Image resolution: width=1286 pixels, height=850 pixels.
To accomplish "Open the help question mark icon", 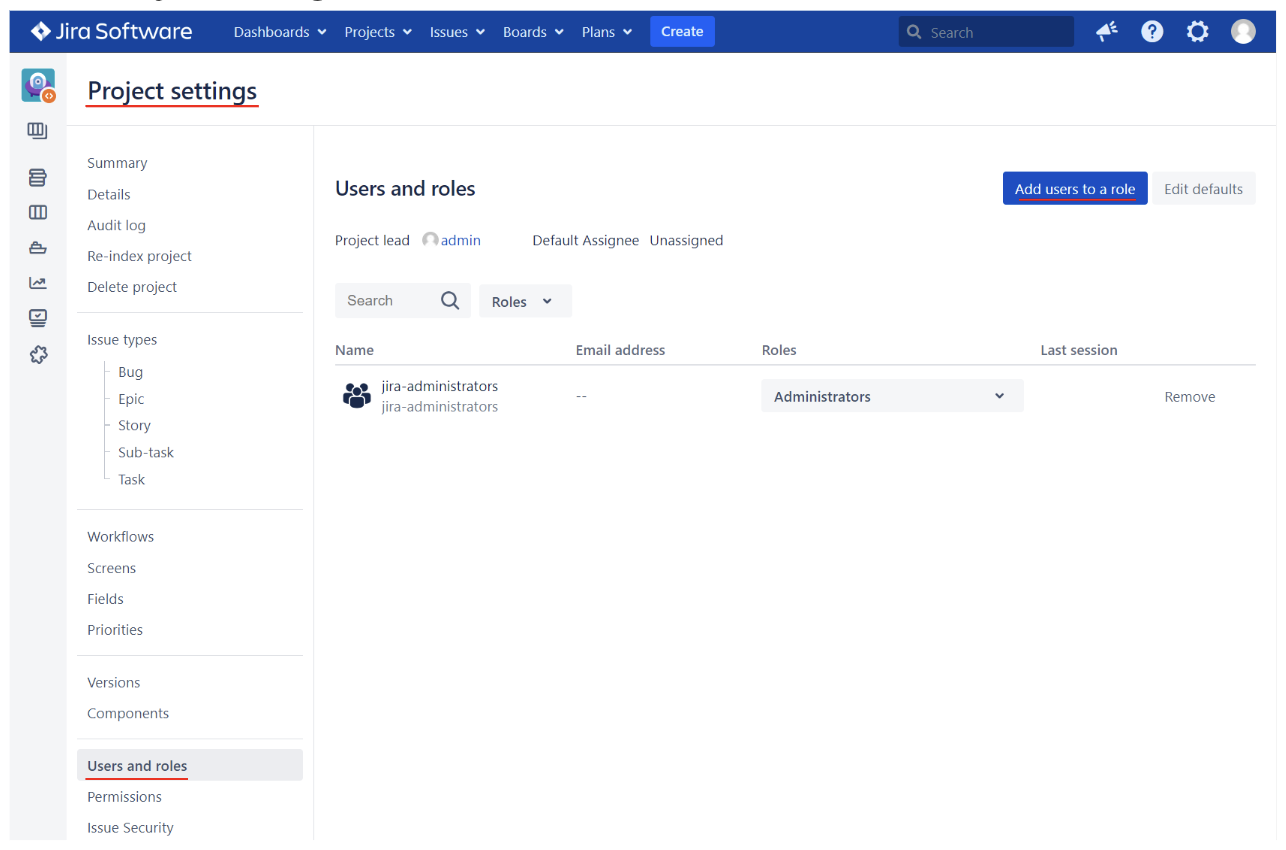I will coord(1152,32).
